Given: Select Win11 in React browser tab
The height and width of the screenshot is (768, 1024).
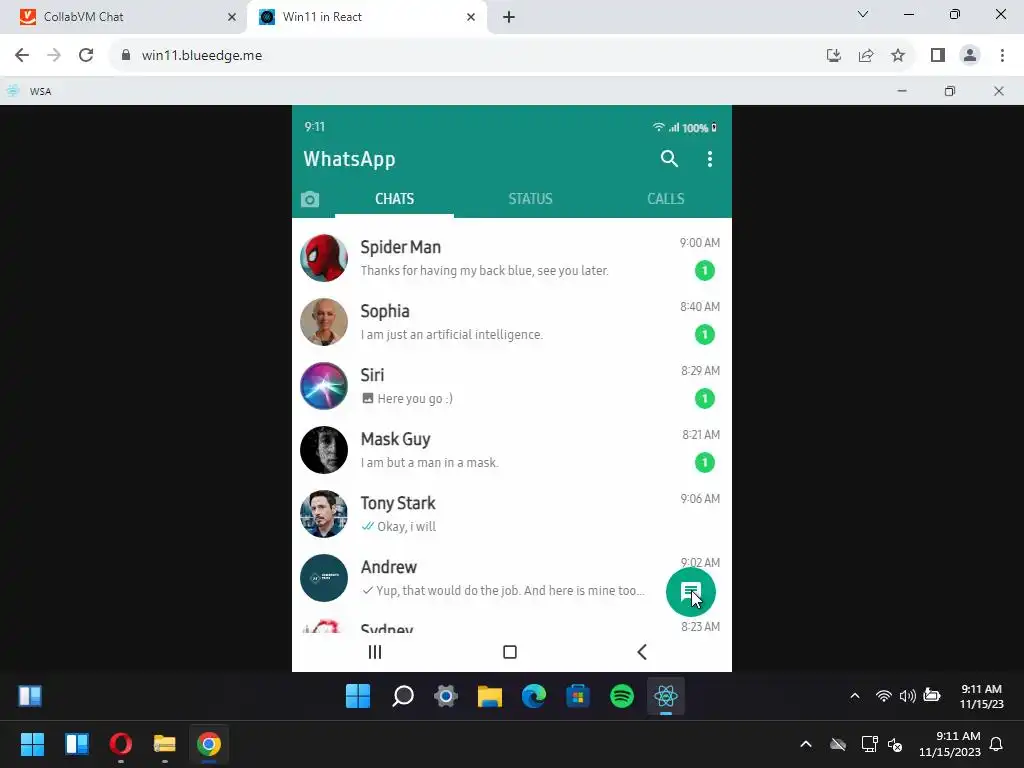Looking at the screenshot, I should pos(367,17).
